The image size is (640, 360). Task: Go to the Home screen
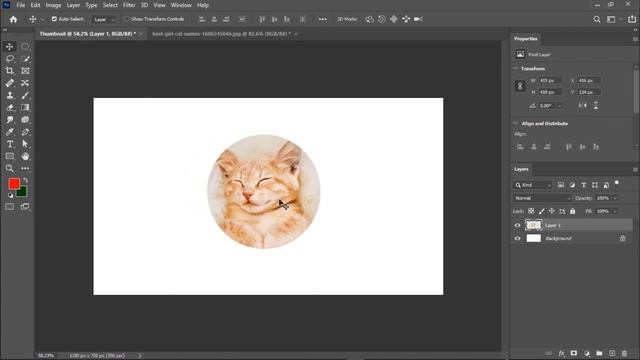pos(13,19)
